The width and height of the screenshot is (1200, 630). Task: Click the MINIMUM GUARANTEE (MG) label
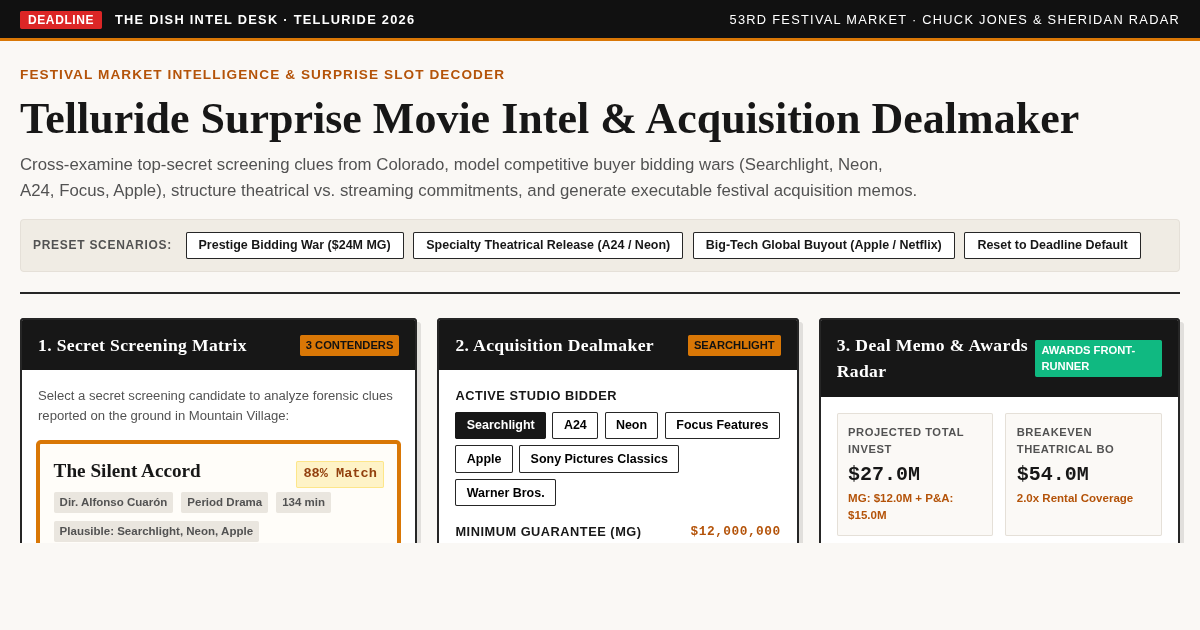548,532
